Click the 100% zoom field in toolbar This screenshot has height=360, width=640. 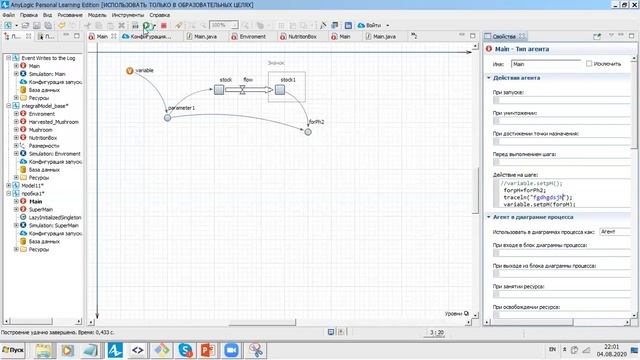(223, 25)
